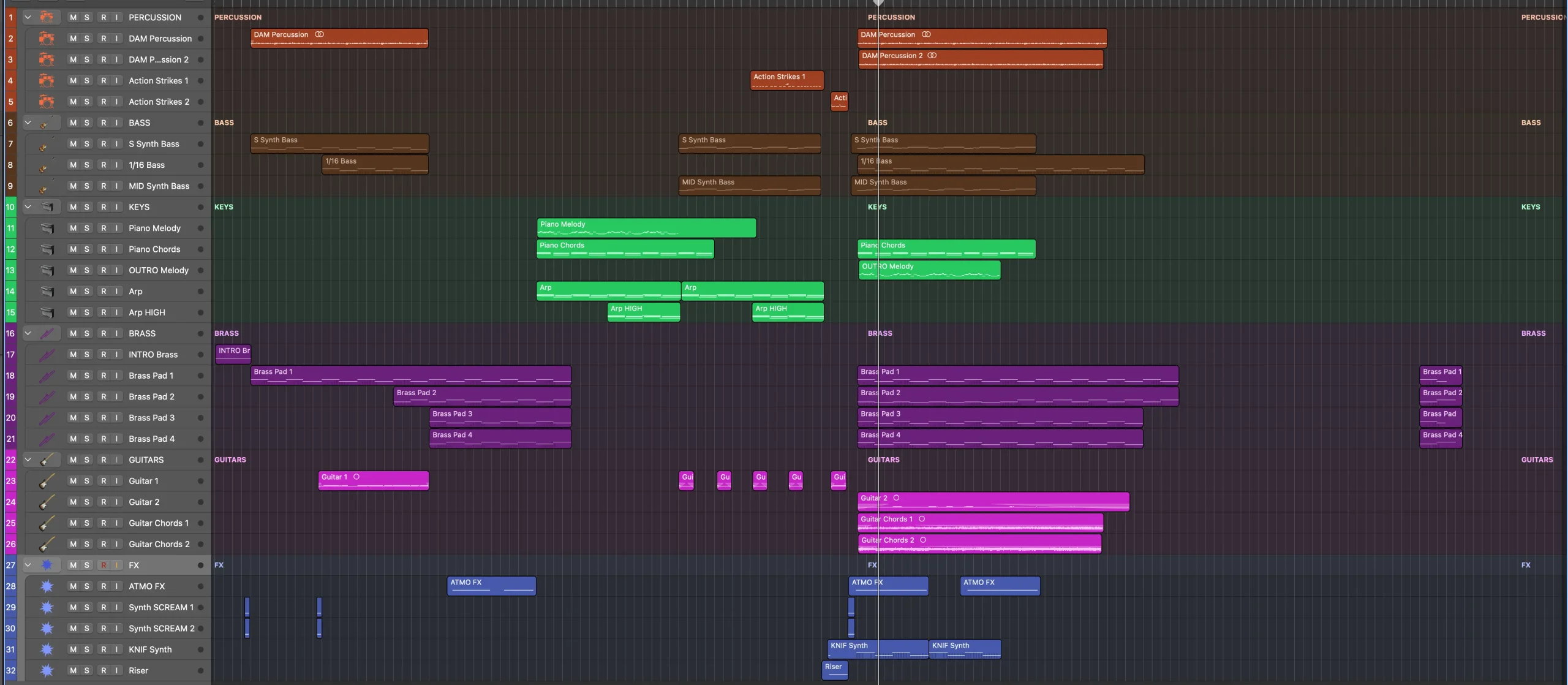Viewport: 1568px width, 685px height.
Task: Click the starburst icon on ATMO FX track
Action: pos(47,586)
